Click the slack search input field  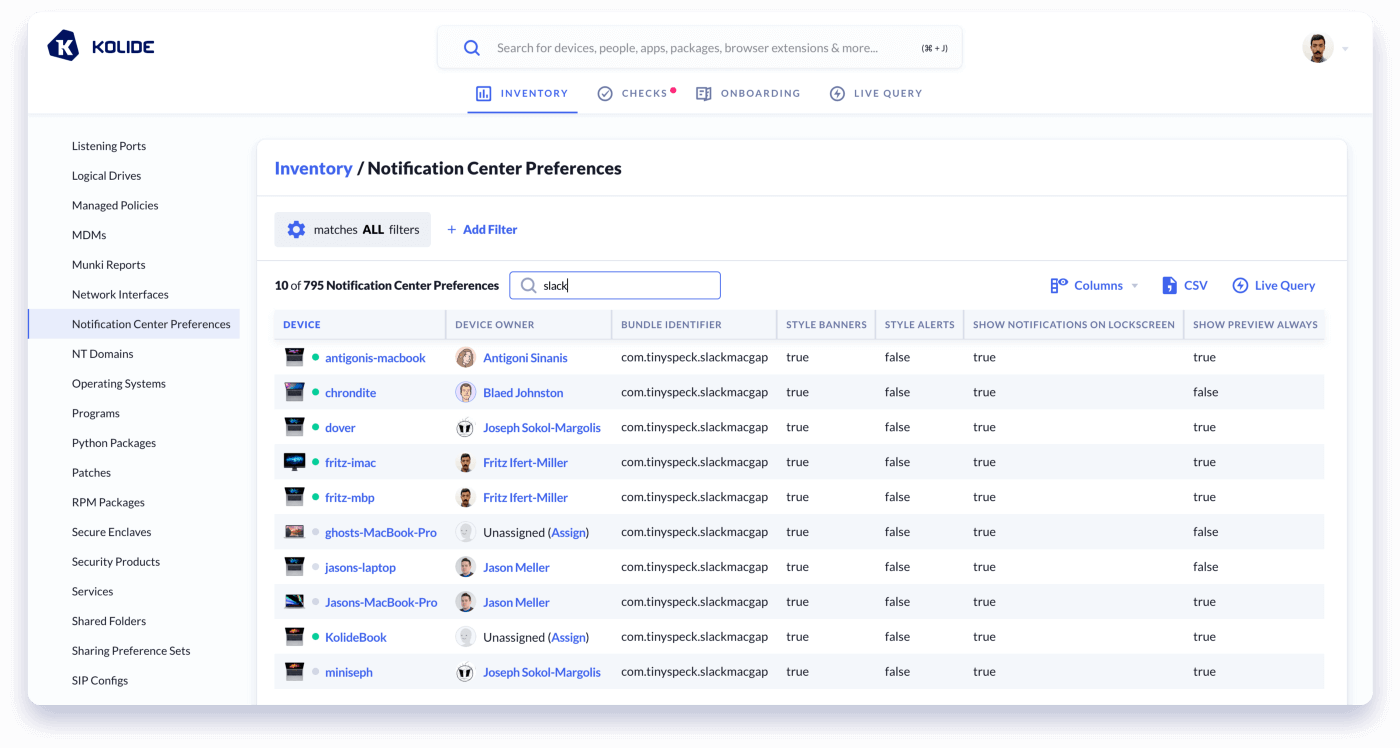pyautogui.click(x=626, y=286)
